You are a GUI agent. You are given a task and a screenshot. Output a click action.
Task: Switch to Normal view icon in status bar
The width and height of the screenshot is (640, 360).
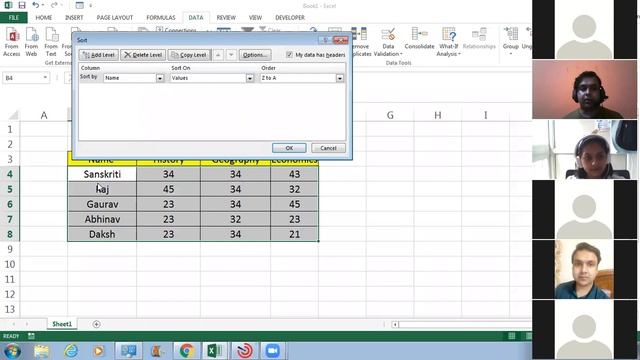click(x=512, y=336)
